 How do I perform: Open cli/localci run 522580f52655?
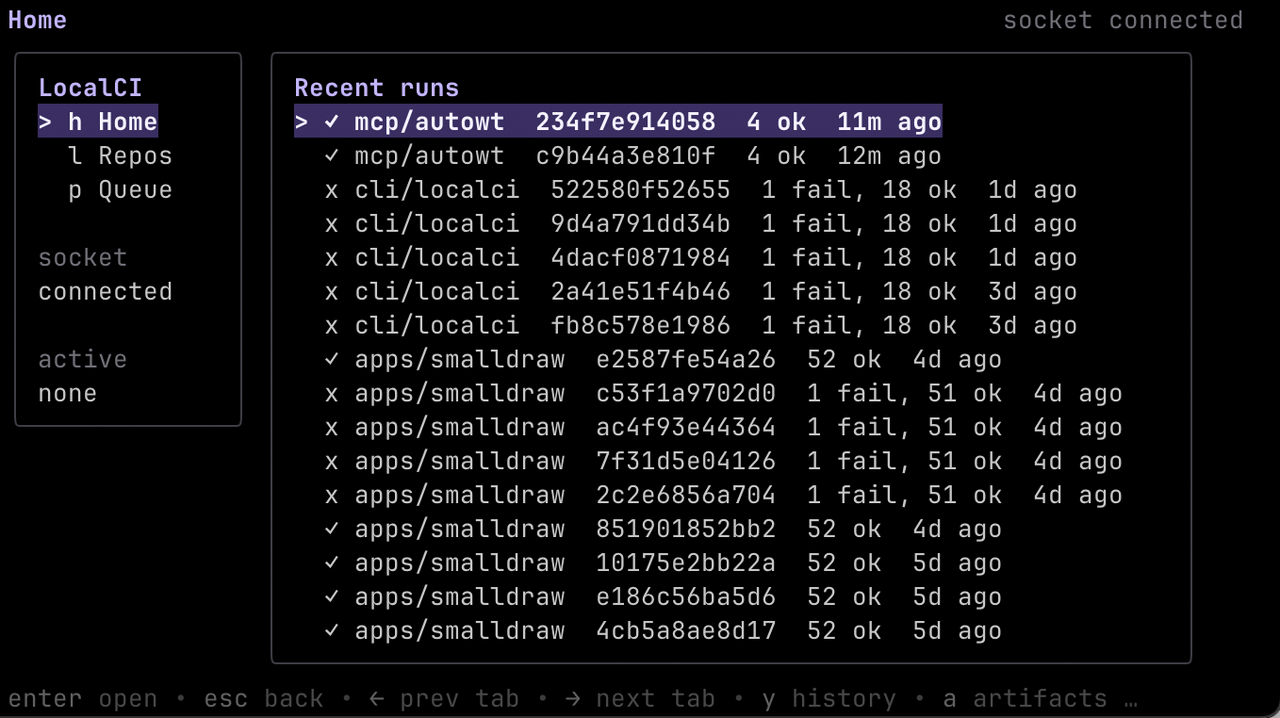pyautogui.click(x=700, y=190)
